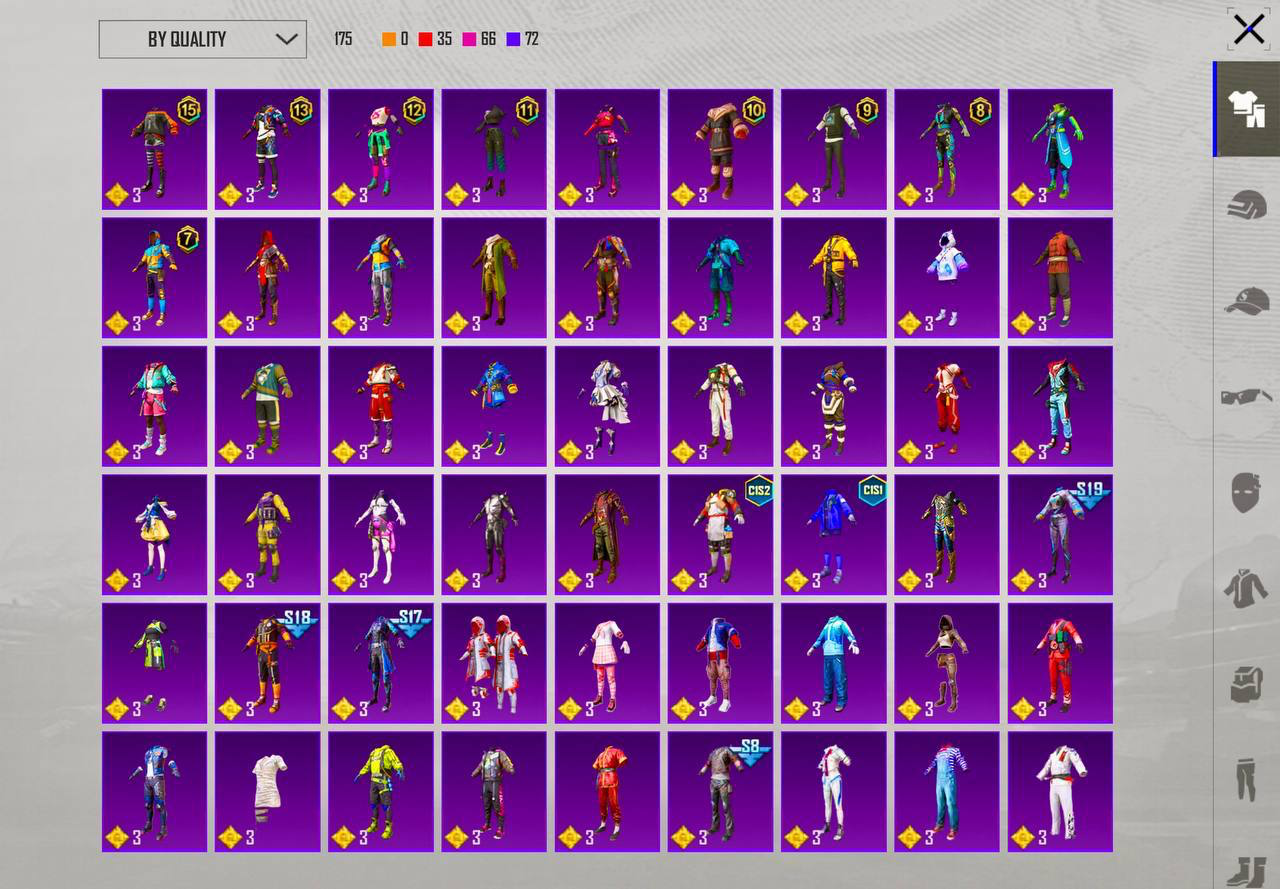1280x889 pixels.
Task: Select the outfit with level 7 badge
Action: point(154,278)
